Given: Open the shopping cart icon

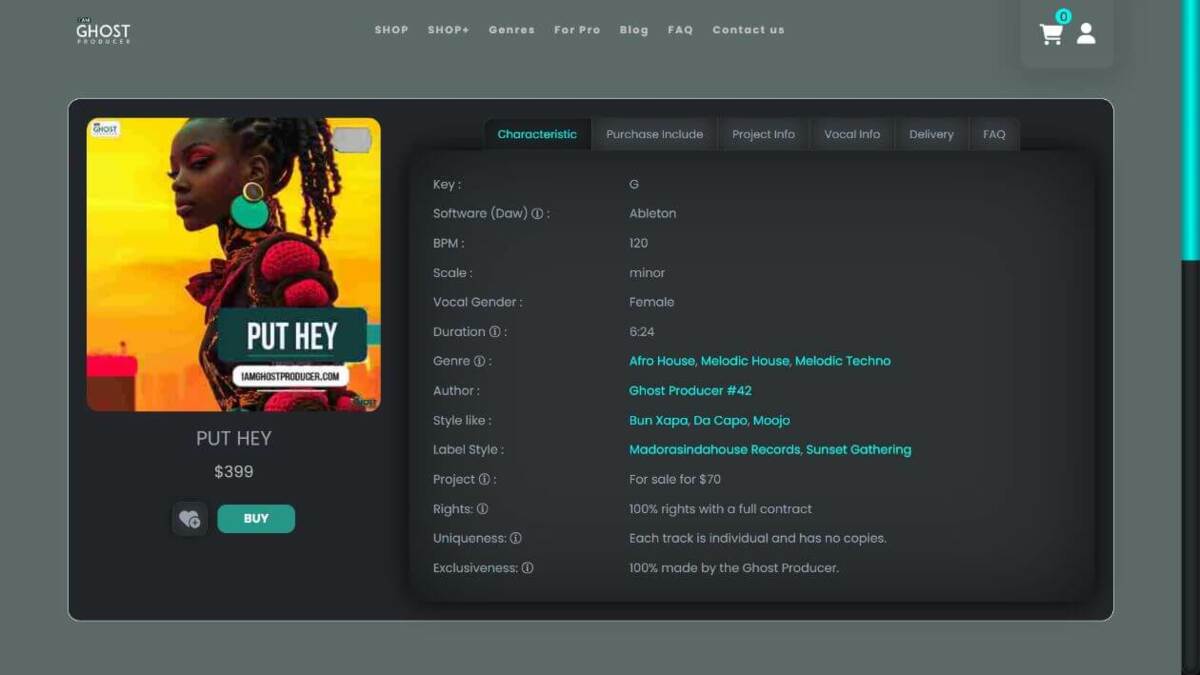Looking at the screenshot, I should point(1050,35).
